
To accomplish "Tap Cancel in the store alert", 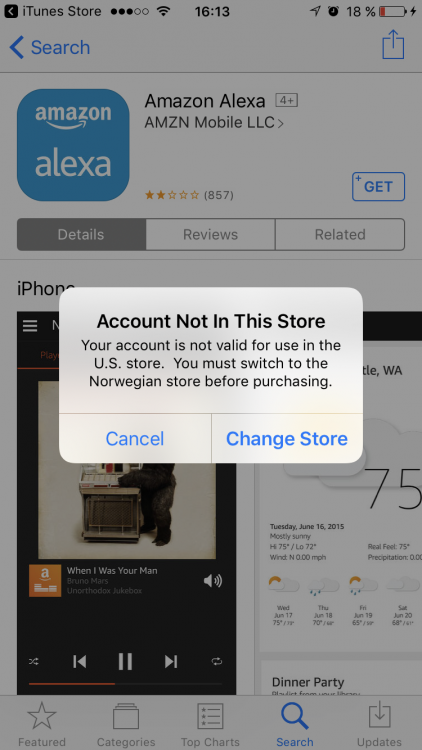I will click(135, 439).
